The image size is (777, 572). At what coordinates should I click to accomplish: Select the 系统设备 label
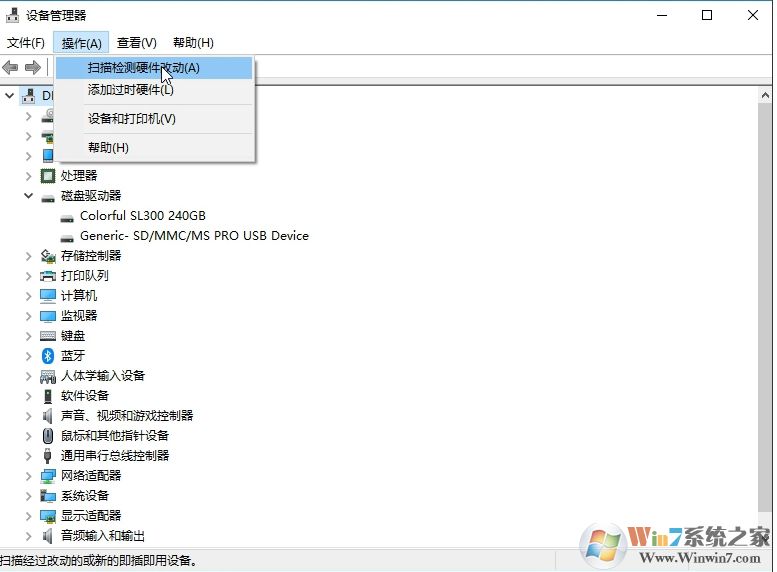coord(85,496)
